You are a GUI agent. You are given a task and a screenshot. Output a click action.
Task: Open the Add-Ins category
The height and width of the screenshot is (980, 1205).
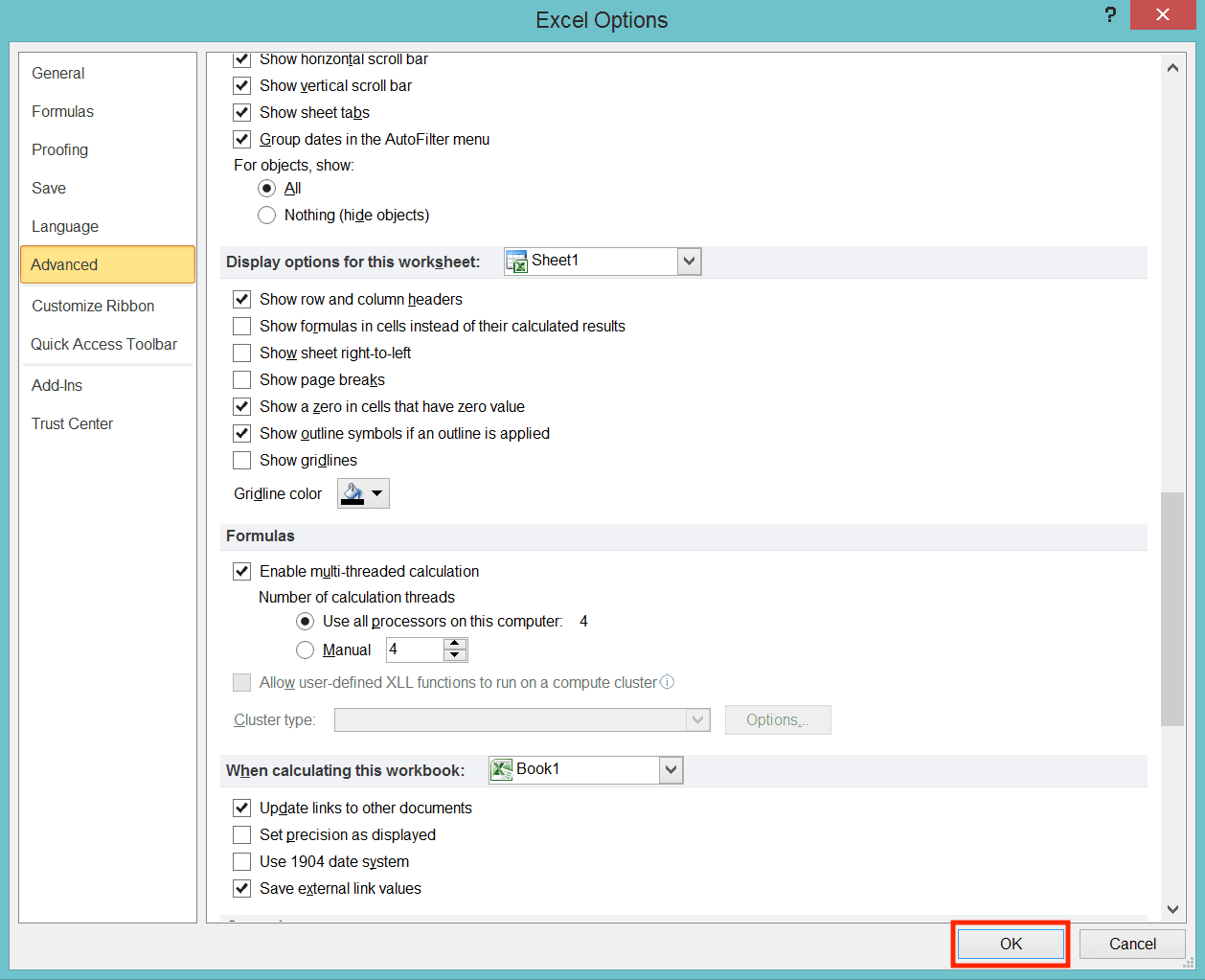point(107,385)
